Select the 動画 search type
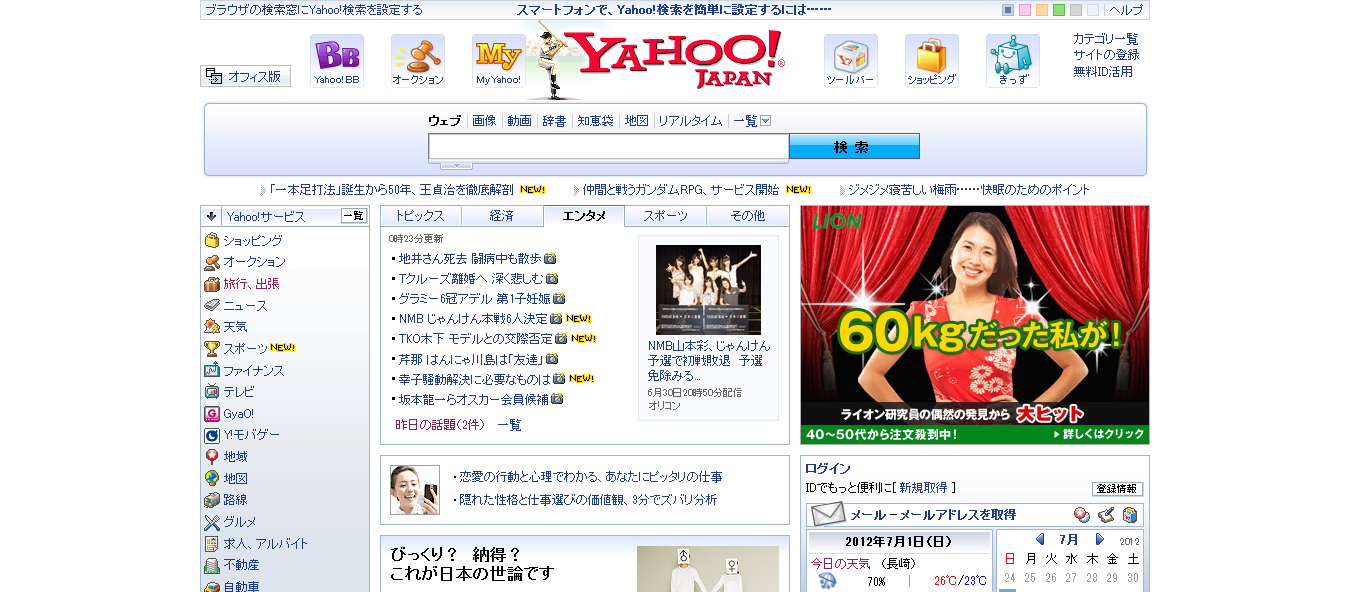 click(519, 121)
